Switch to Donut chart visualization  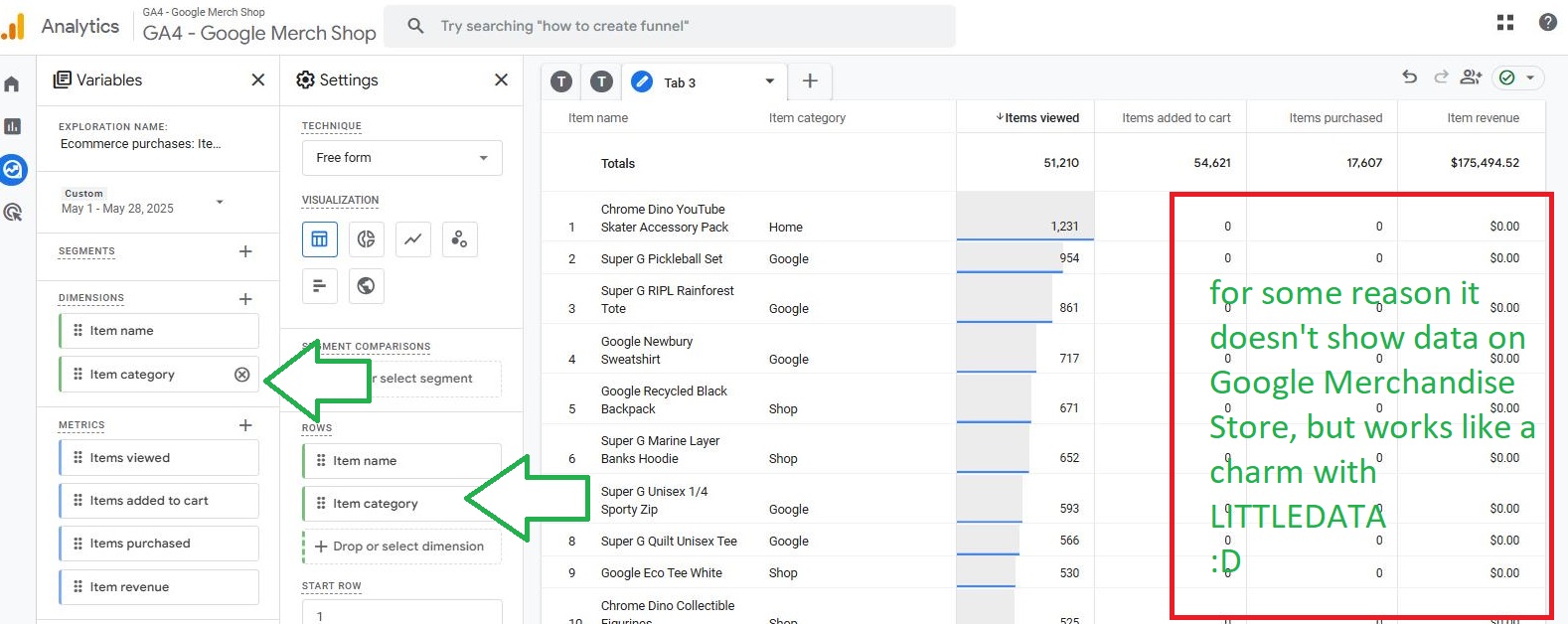tap(366, 239)
